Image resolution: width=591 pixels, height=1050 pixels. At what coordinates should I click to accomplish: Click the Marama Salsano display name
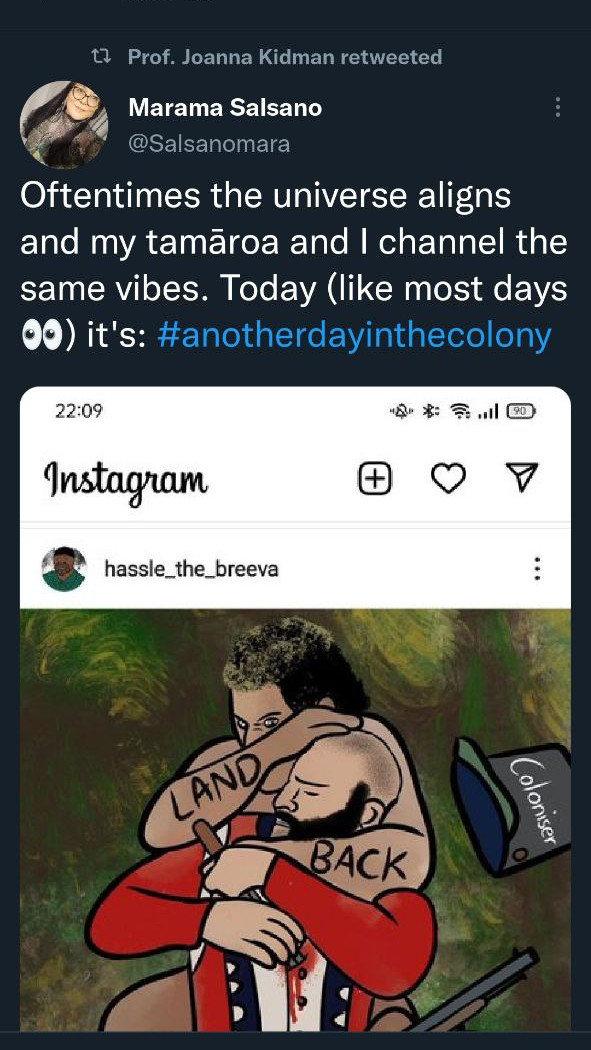click(225, 107)
